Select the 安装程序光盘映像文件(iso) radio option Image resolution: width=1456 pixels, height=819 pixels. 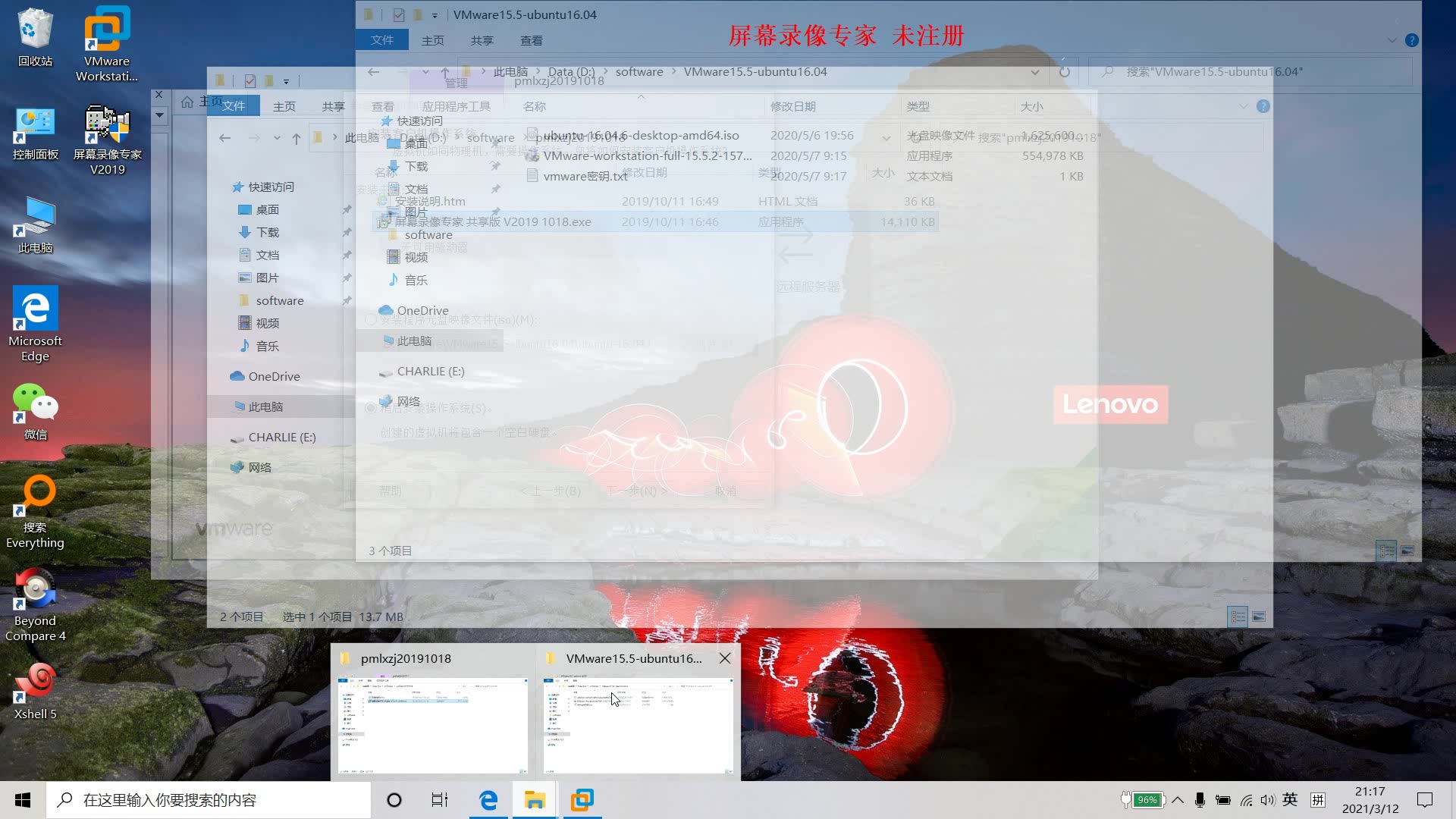(x=372, y=320)
